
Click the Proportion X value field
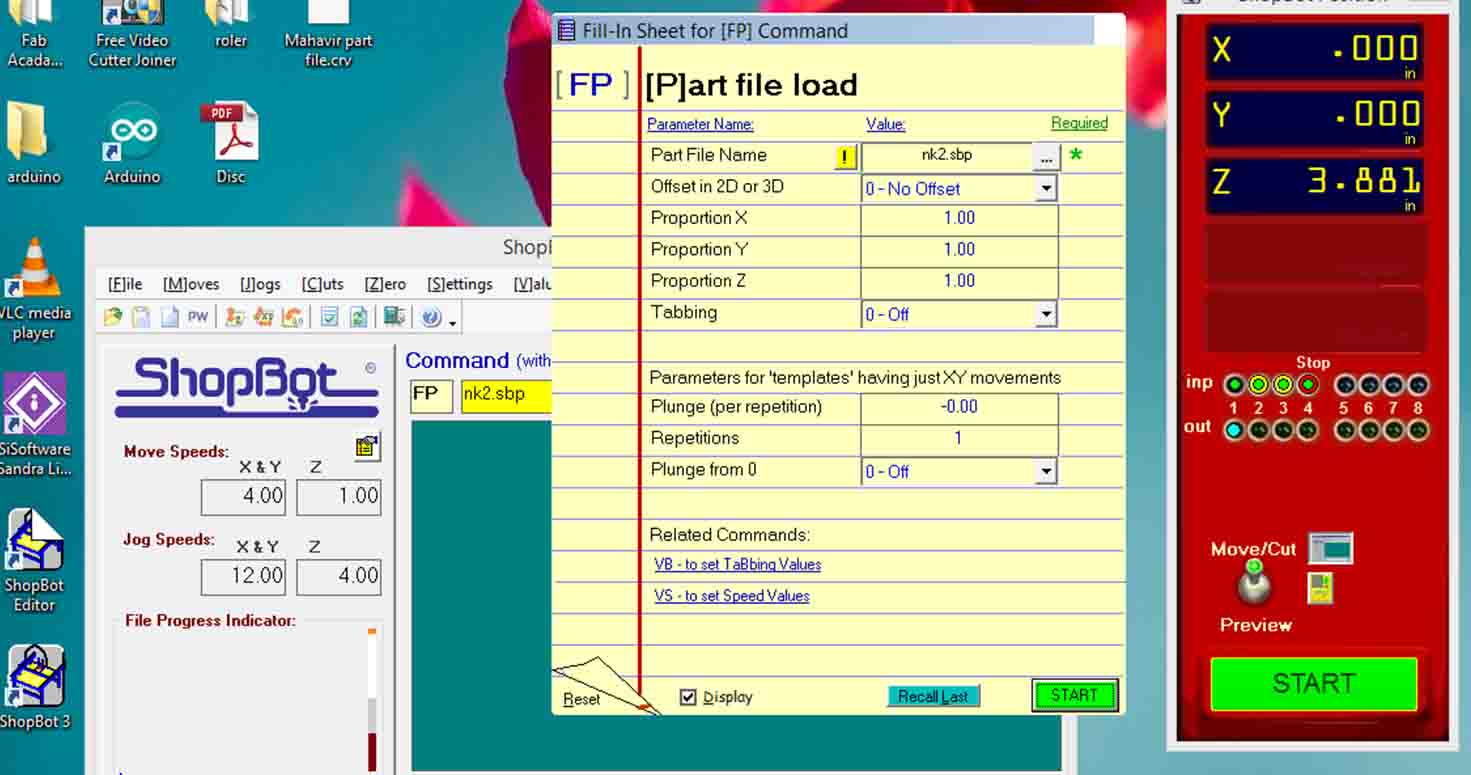pyautogui.click(x=959, y=218)
